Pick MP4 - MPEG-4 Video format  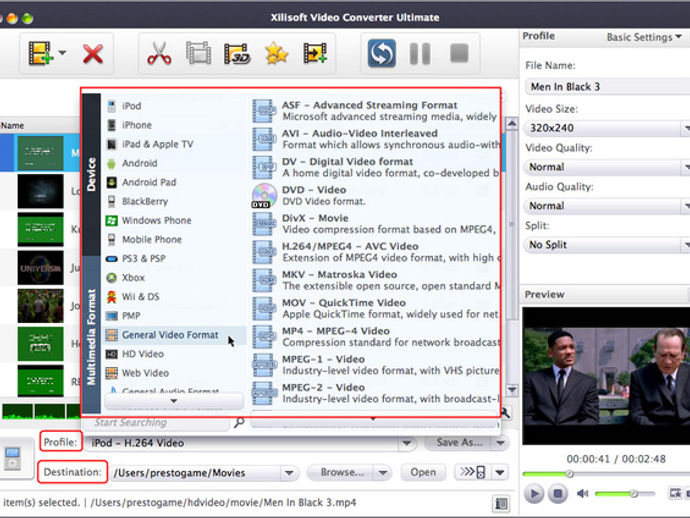coord(375,336)
